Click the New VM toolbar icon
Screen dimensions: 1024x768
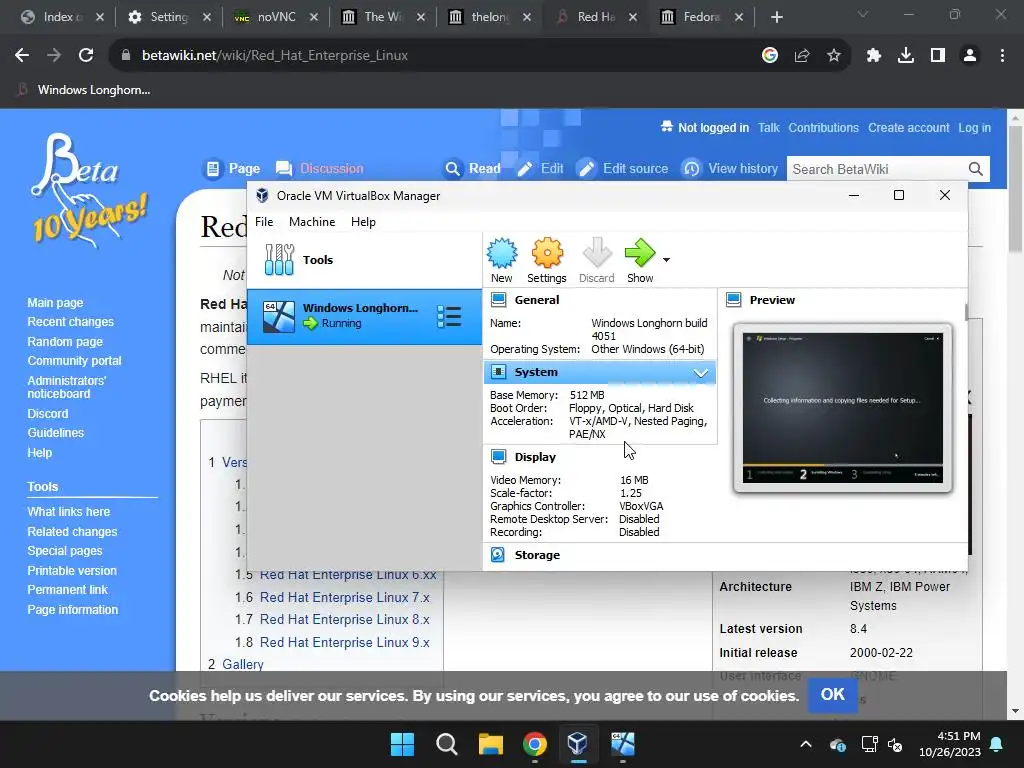(502, 260)
